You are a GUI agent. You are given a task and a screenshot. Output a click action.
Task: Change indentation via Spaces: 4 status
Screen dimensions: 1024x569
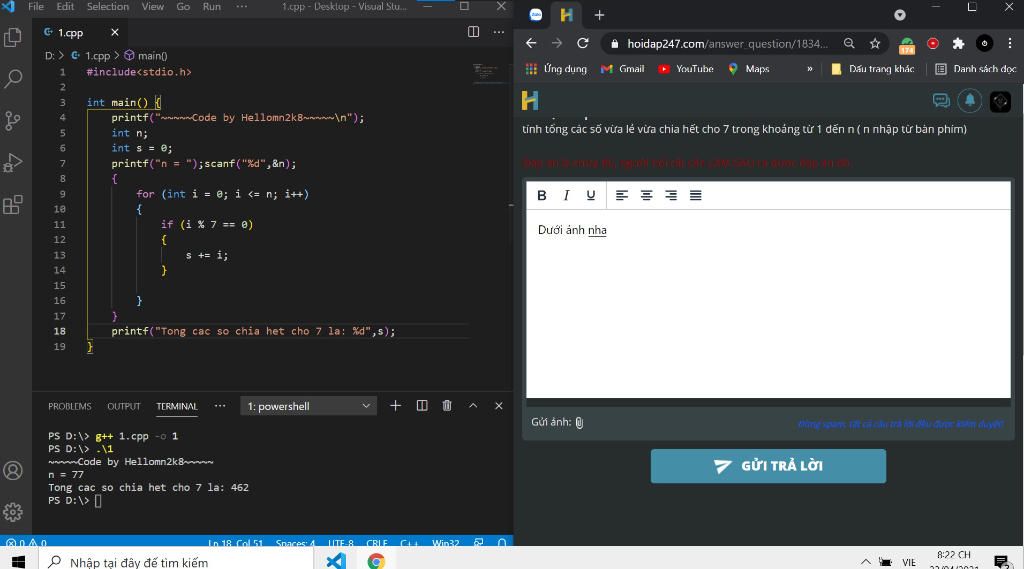pos(295,542)
